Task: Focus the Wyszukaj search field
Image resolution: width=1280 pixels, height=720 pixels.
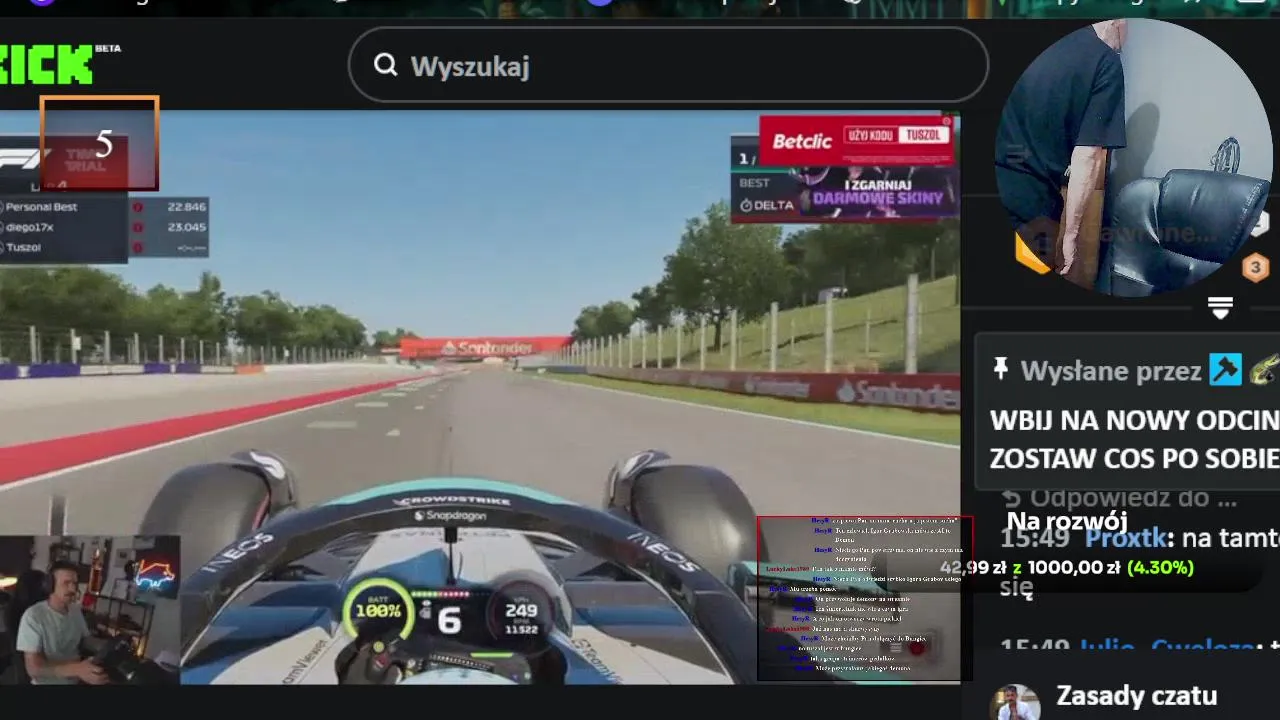Action: pos(668,65)
